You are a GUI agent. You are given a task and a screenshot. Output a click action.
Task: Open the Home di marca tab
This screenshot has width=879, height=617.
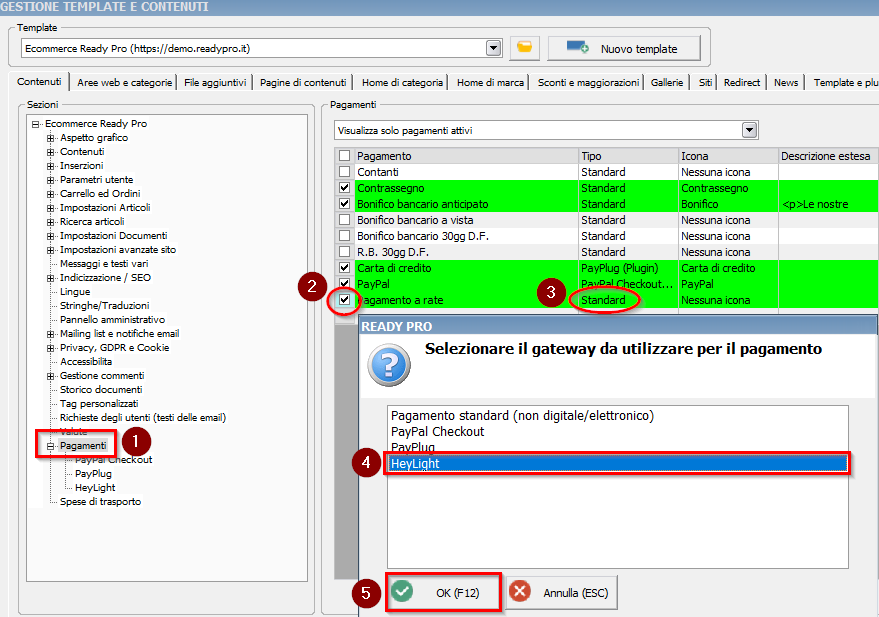coord(490,82)
